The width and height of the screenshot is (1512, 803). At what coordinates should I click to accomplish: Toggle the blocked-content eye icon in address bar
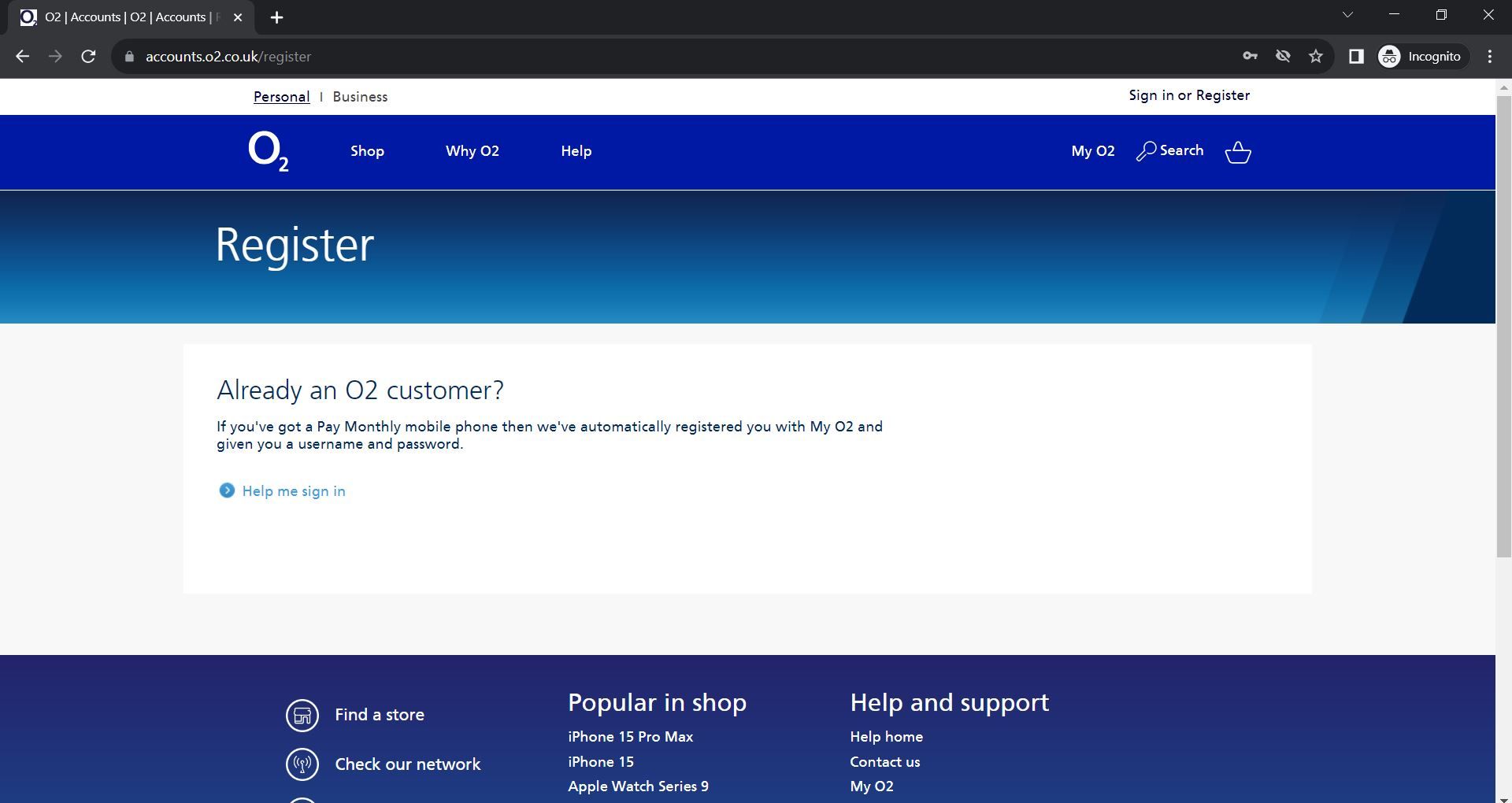click(1284, 56)
